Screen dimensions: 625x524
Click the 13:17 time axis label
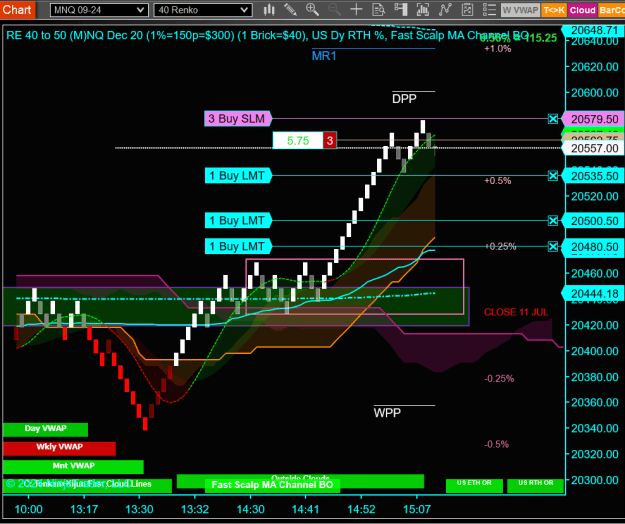[84, 510]
